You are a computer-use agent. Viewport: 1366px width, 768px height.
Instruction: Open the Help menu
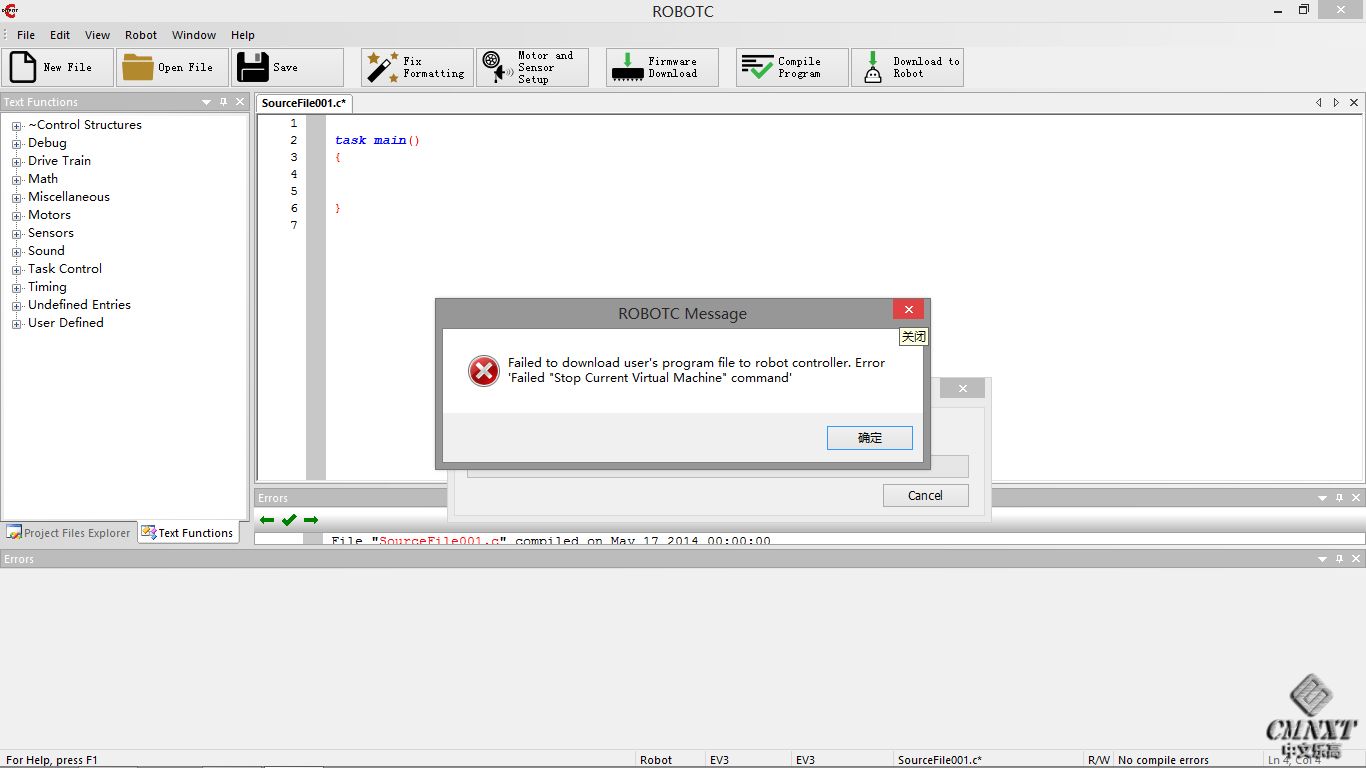(243, 35)
